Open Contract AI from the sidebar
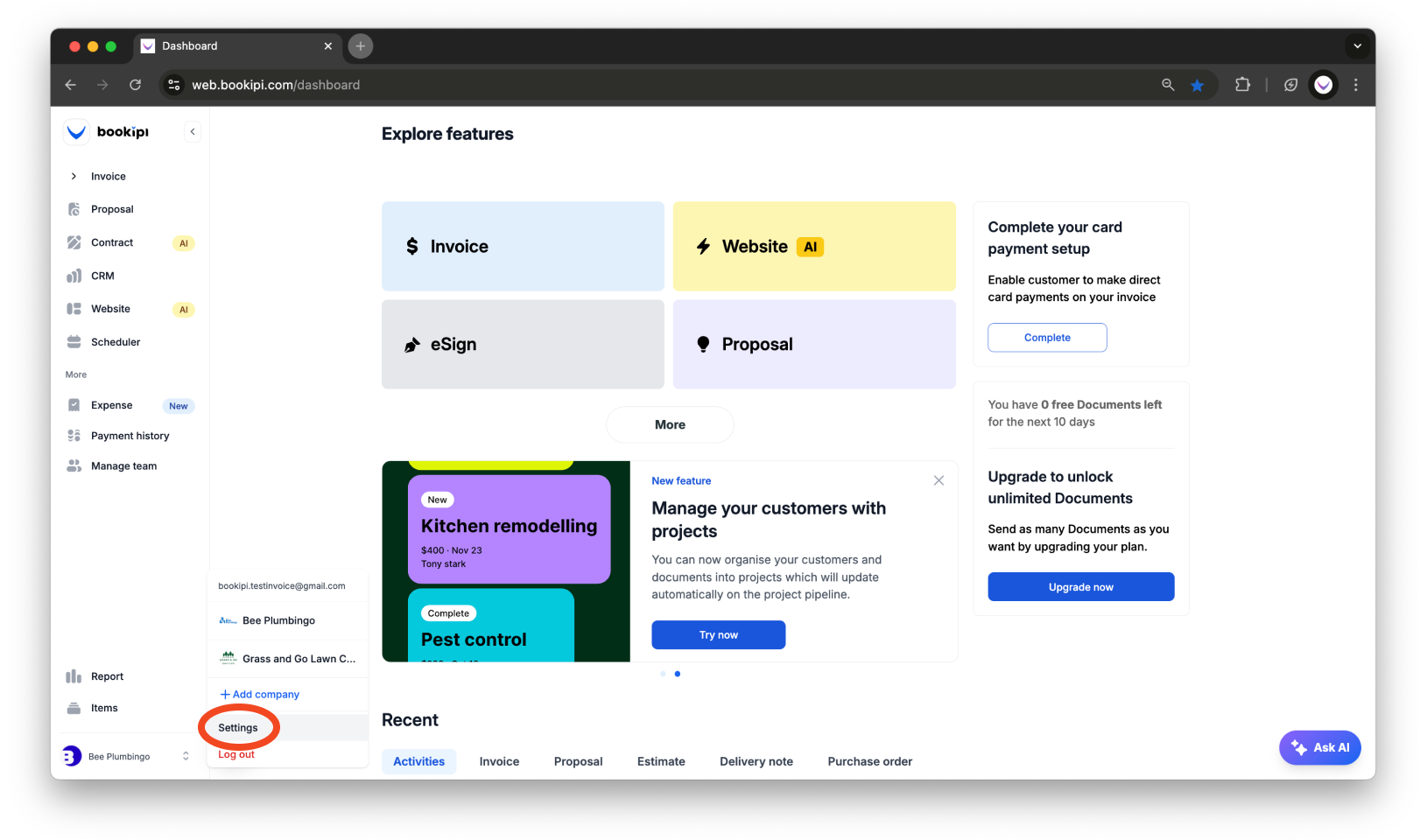The width and height of the screenshot is (1427, 840). point(112,242)
